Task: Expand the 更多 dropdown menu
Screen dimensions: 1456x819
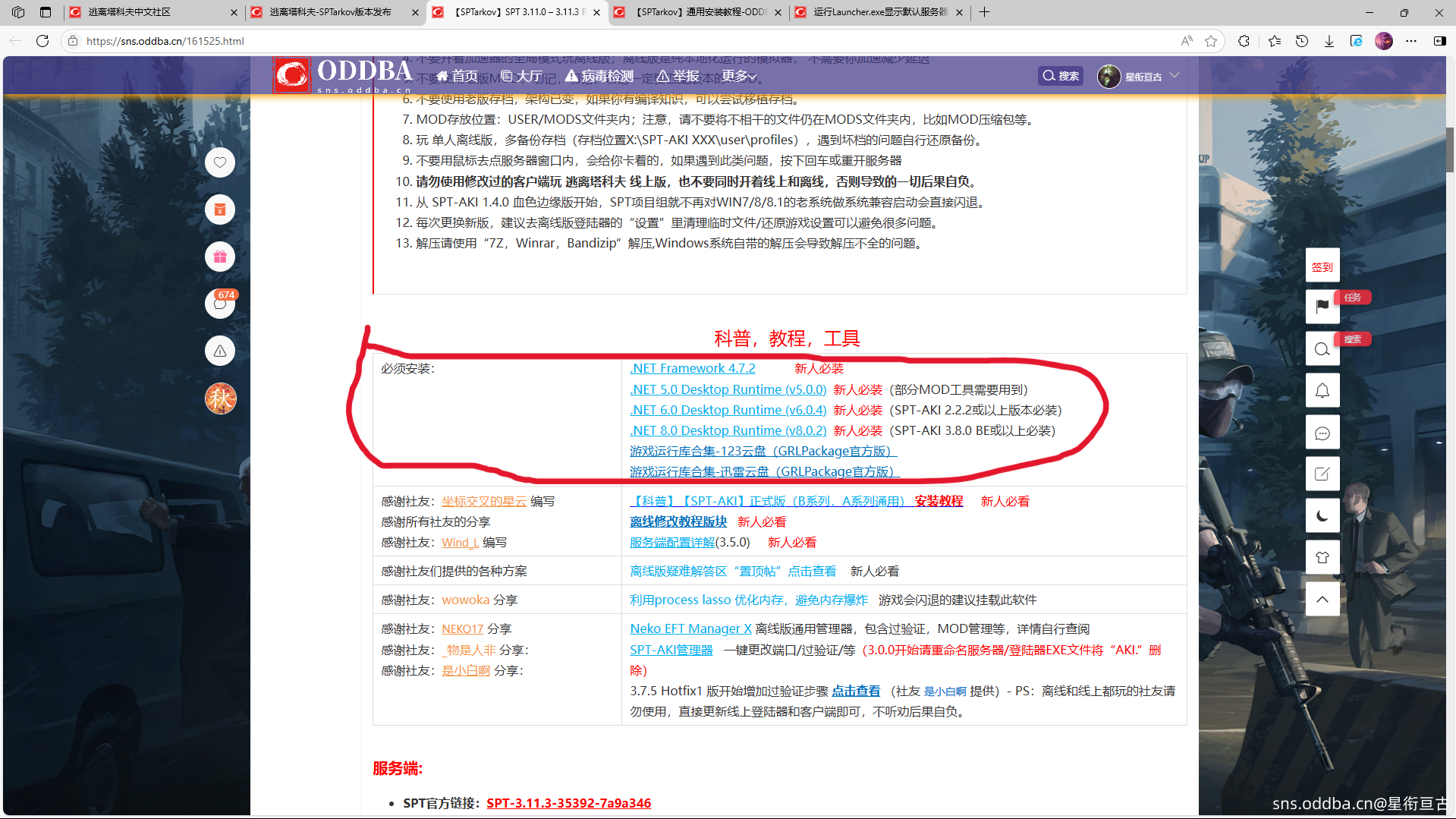Action: click(x=739, y=76)
